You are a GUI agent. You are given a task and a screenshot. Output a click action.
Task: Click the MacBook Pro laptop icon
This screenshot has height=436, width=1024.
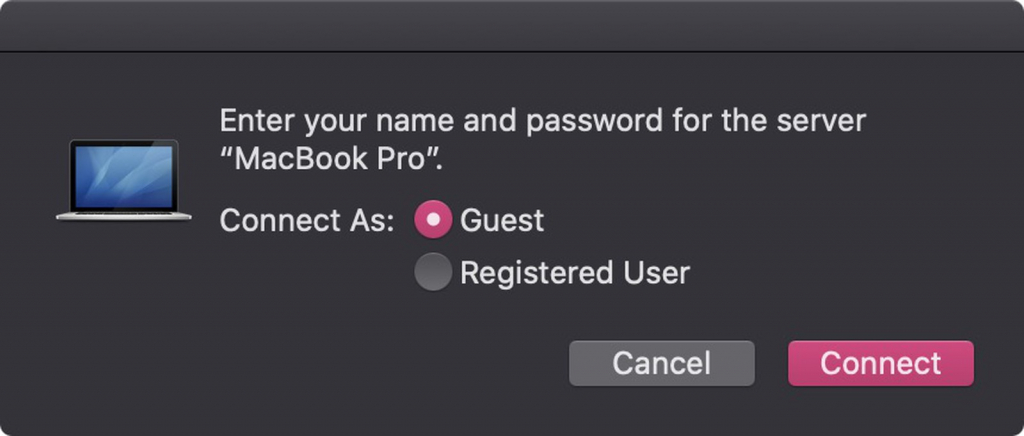point(124,180)
